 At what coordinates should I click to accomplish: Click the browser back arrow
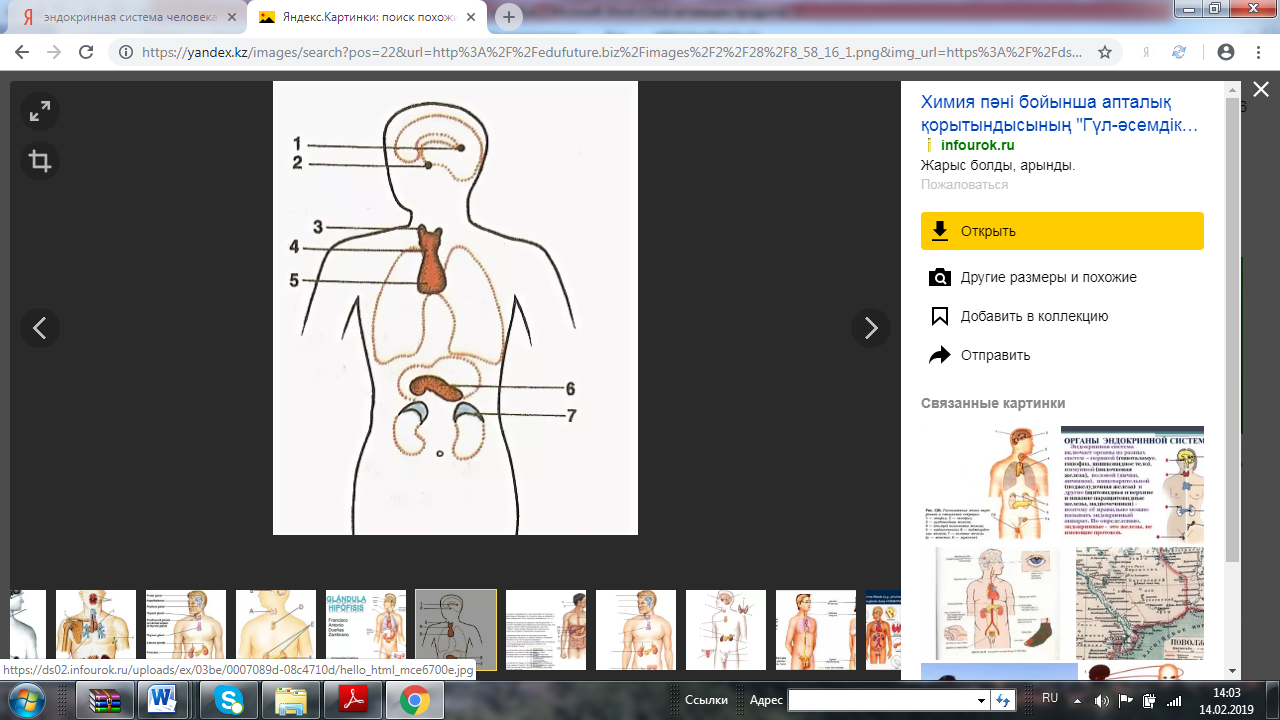pyautogui.click(x=22, y=52)
